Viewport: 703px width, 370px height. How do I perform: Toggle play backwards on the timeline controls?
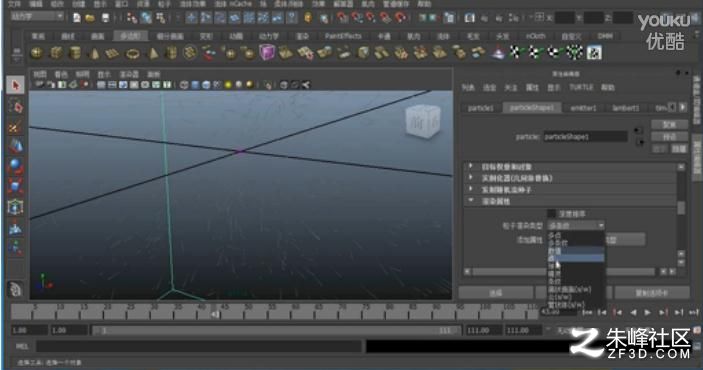tap(633, 312)
